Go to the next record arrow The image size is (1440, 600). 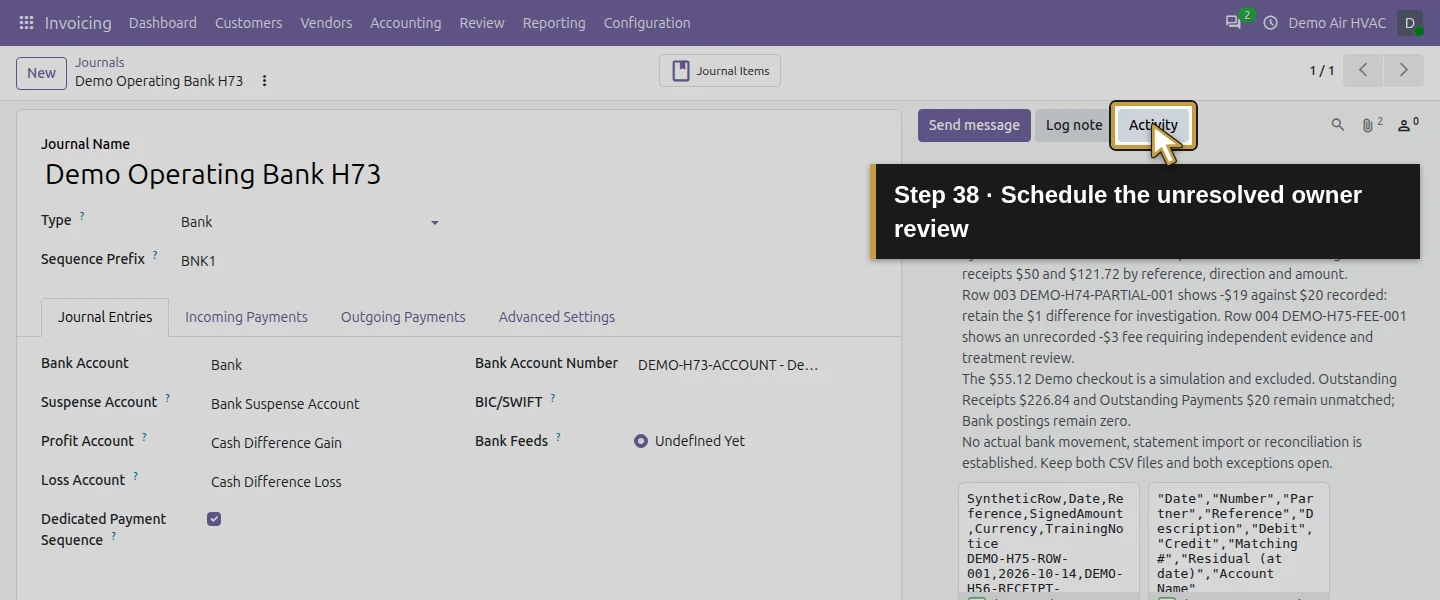[1403, 70]
